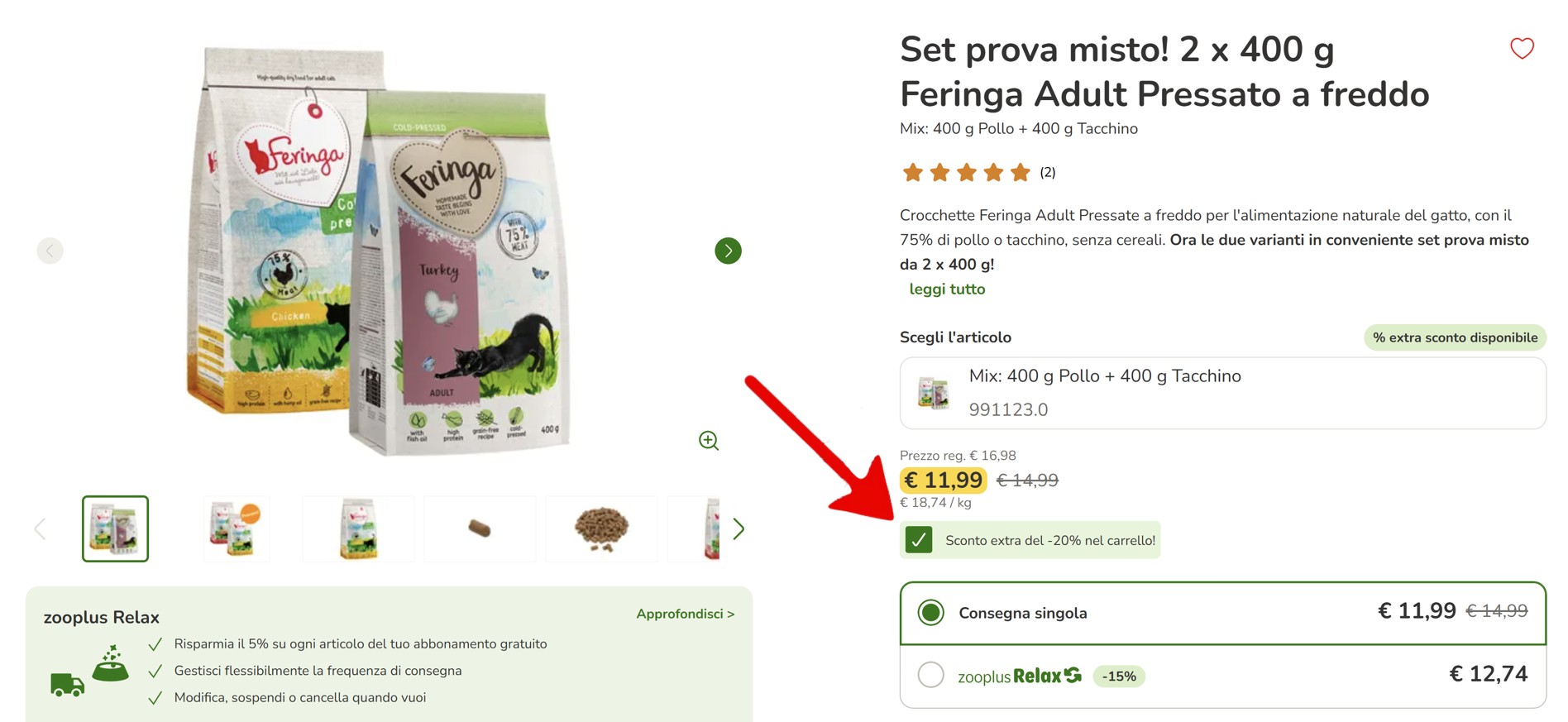The image size is (1568, 722).
Task: Select the first two-bag thumbnail
Action: (x=116, y=528)
